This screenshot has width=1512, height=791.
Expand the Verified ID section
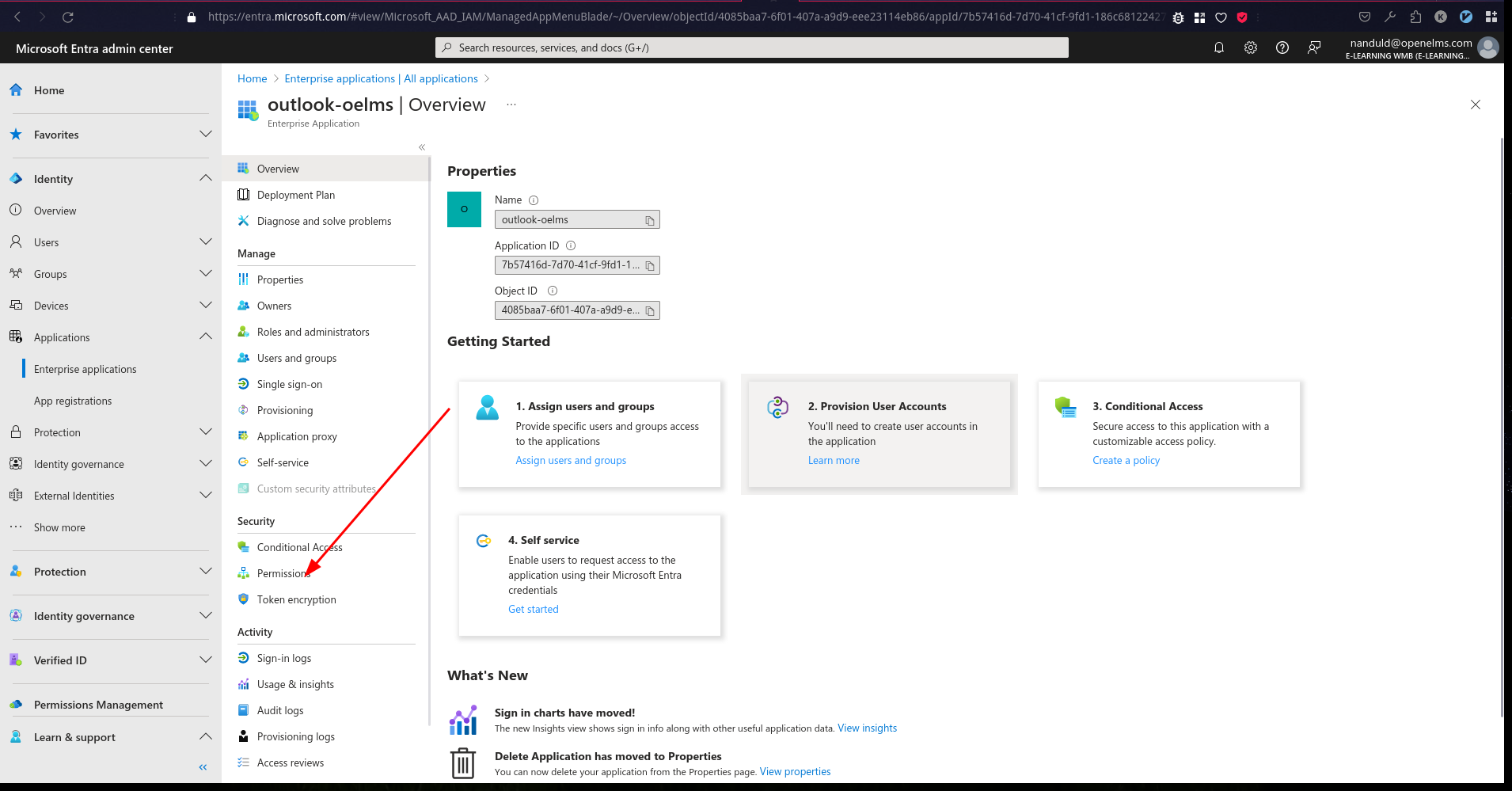click(x=206, y=660)
